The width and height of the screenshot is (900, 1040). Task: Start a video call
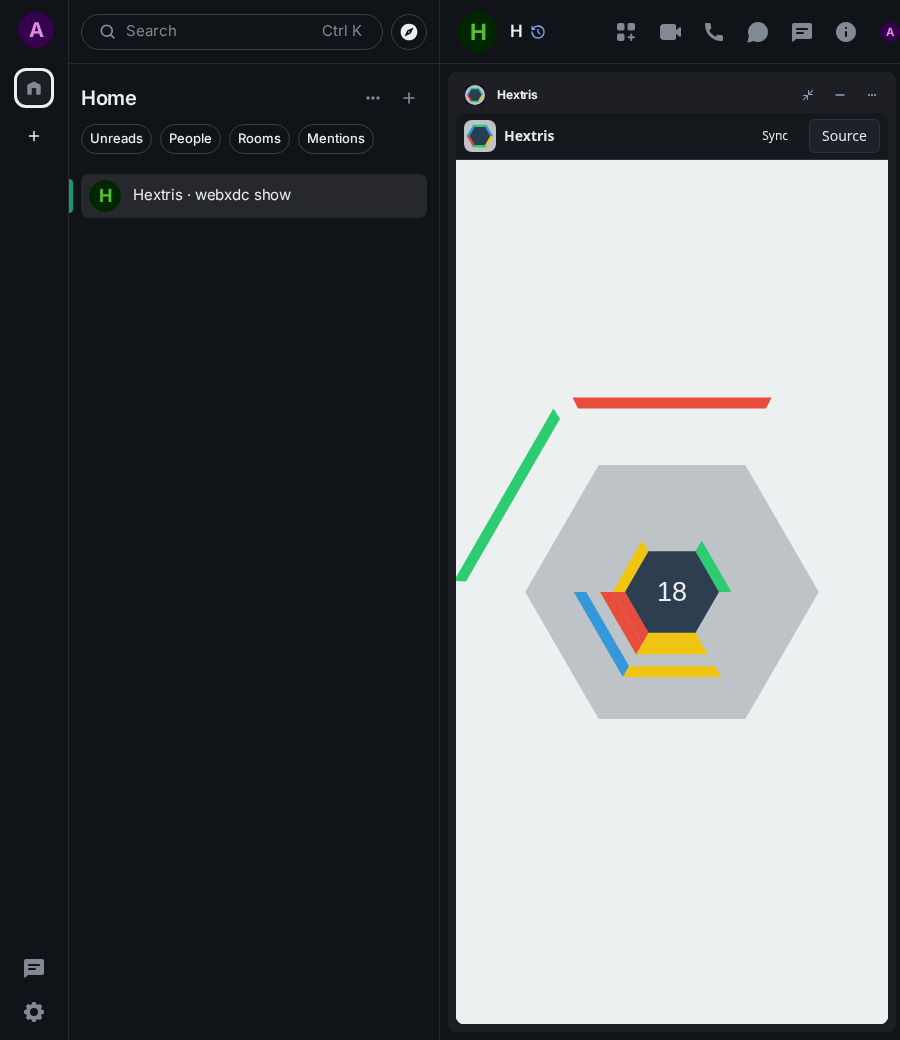[x=671, y=32]
